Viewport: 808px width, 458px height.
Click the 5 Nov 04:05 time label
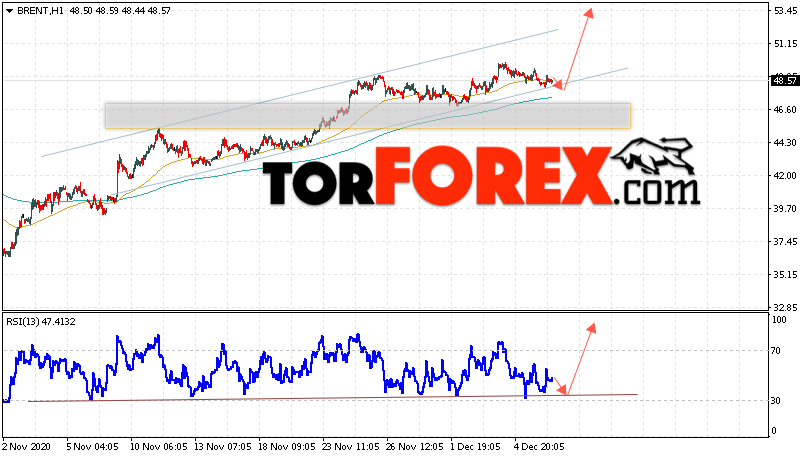(x=92, y=447)
